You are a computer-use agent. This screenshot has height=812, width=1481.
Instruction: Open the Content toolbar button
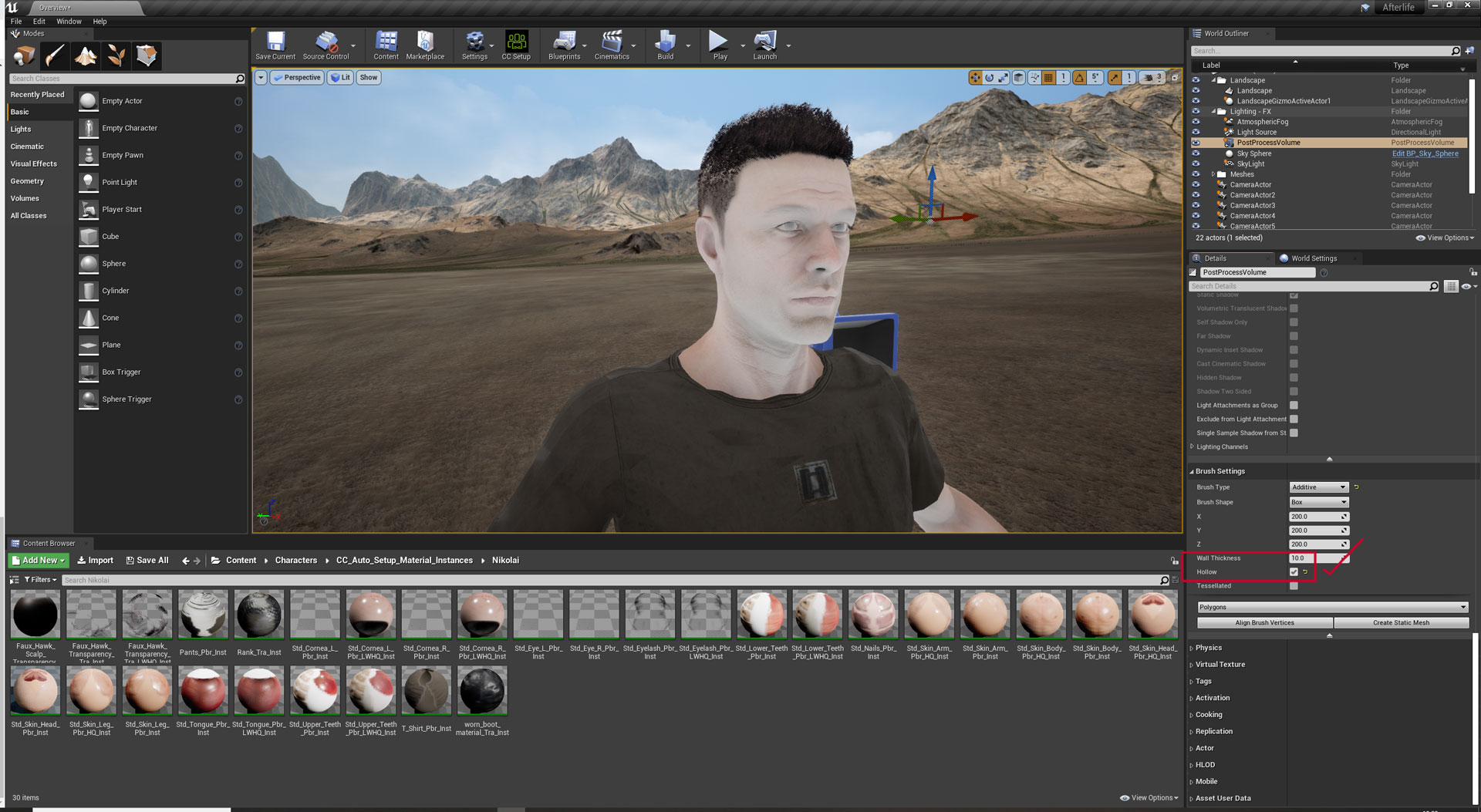click(386, 45)
